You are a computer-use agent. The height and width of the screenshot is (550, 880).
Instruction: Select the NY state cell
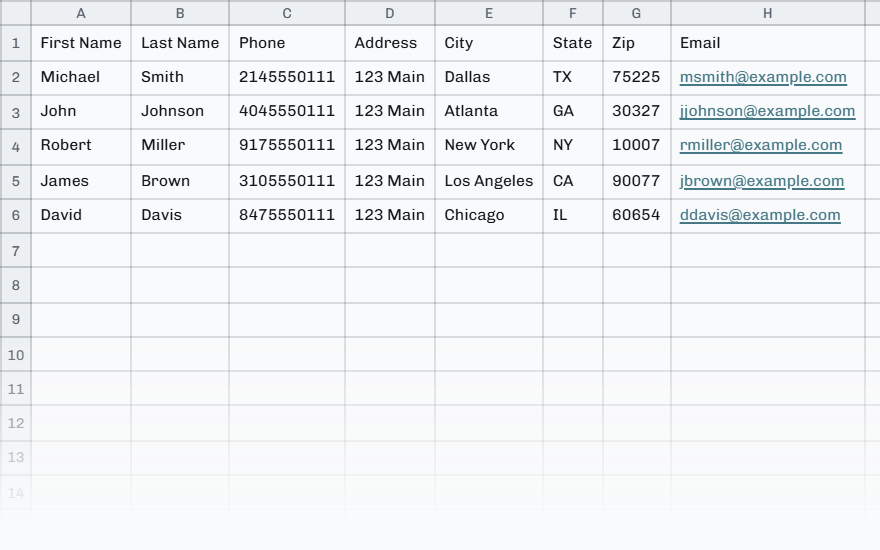(x=572, y=146)
